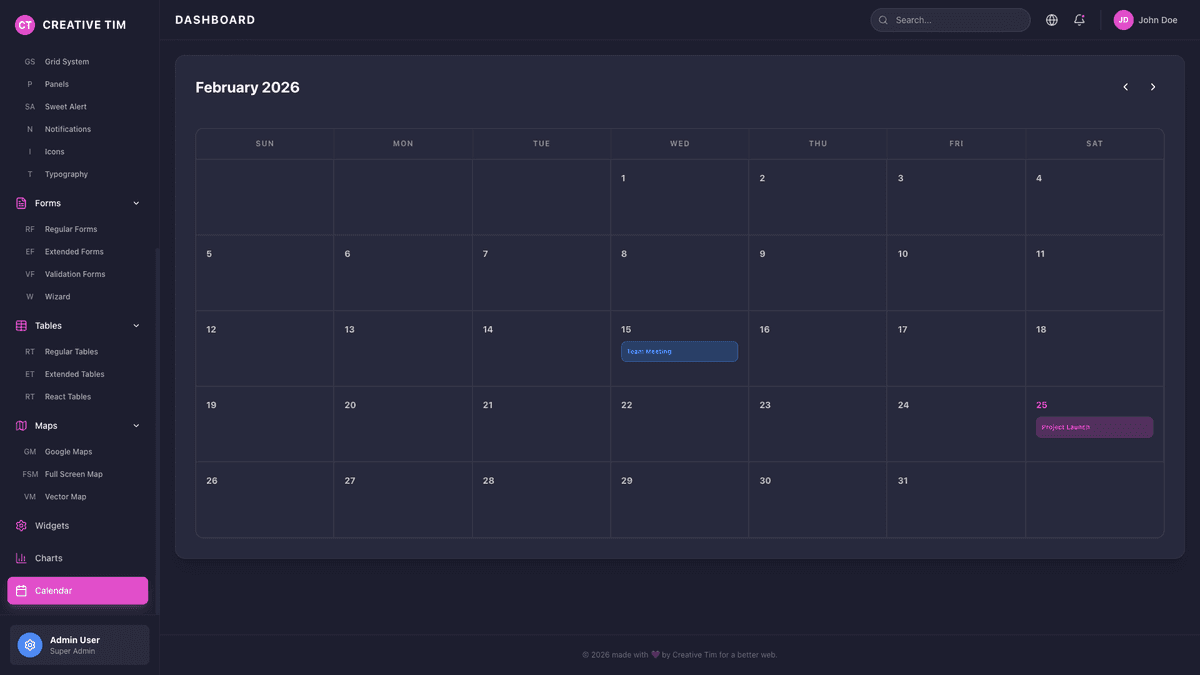Go to previous month with left arrow

1125,87
